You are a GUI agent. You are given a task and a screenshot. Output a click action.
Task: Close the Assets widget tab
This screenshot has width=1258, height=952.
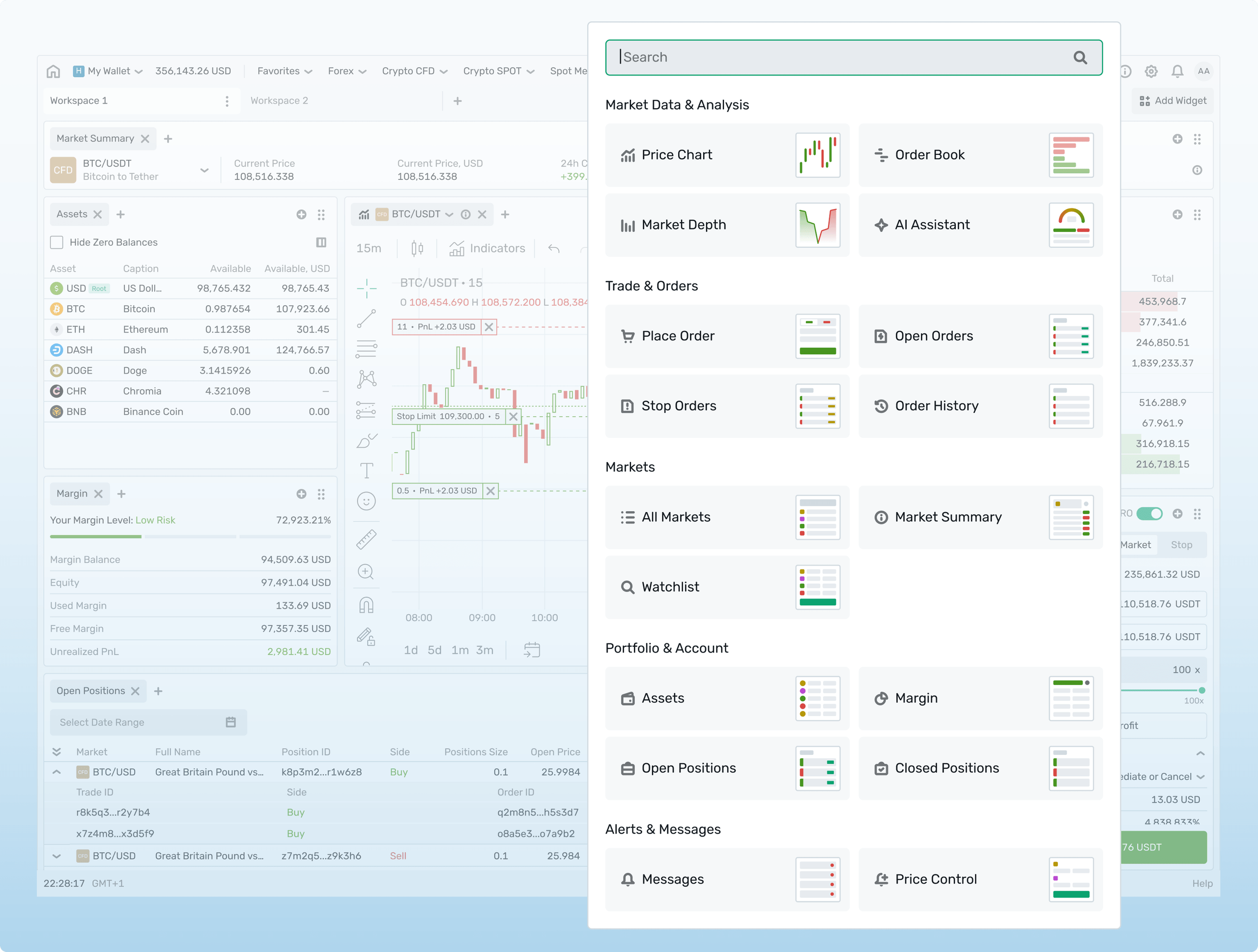pyautogui.click(x=98, y=214)
